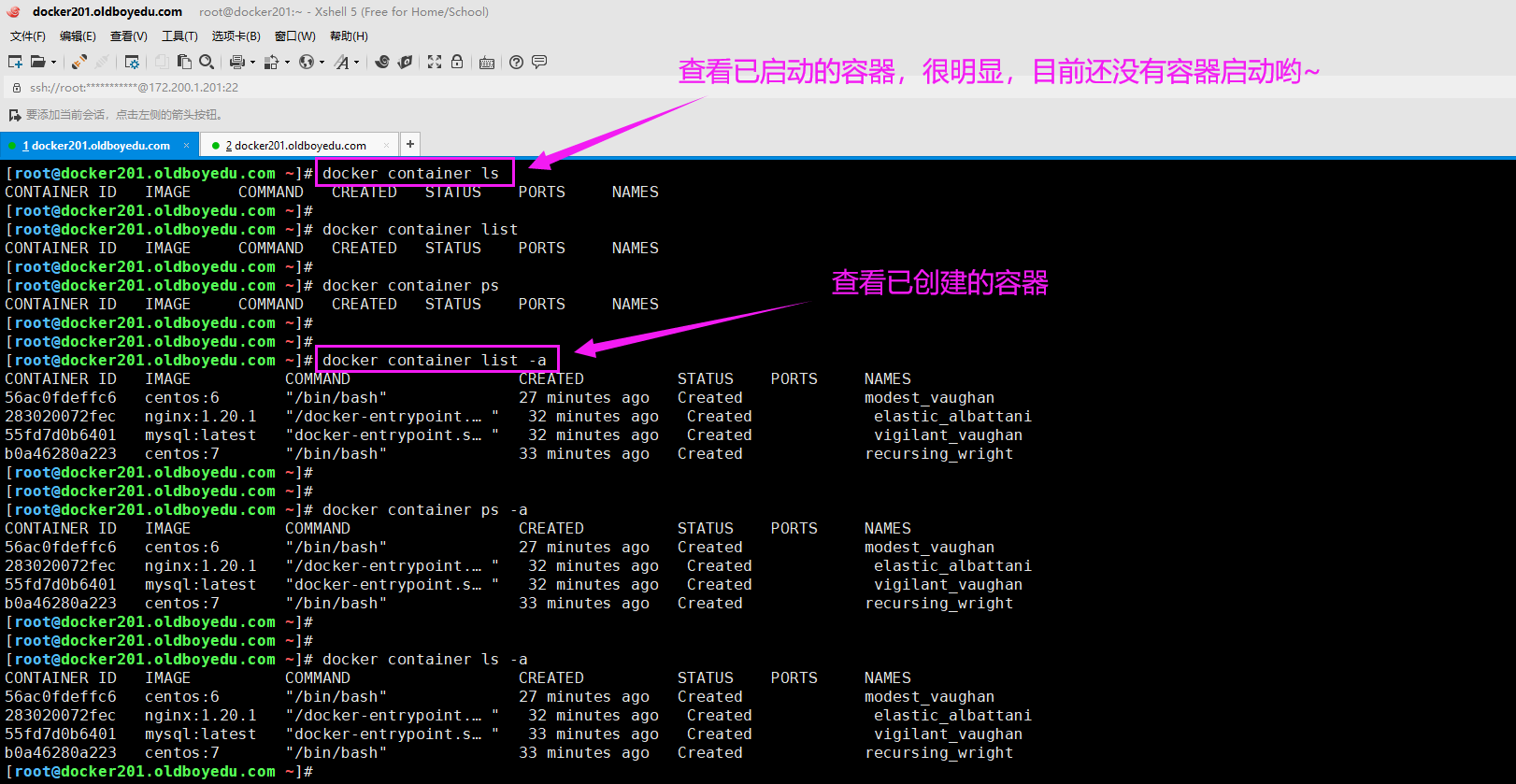Screen dimensions: 1516x784
Task: Click the speech bubble feedback icon
Action: [x=539, y=62]
